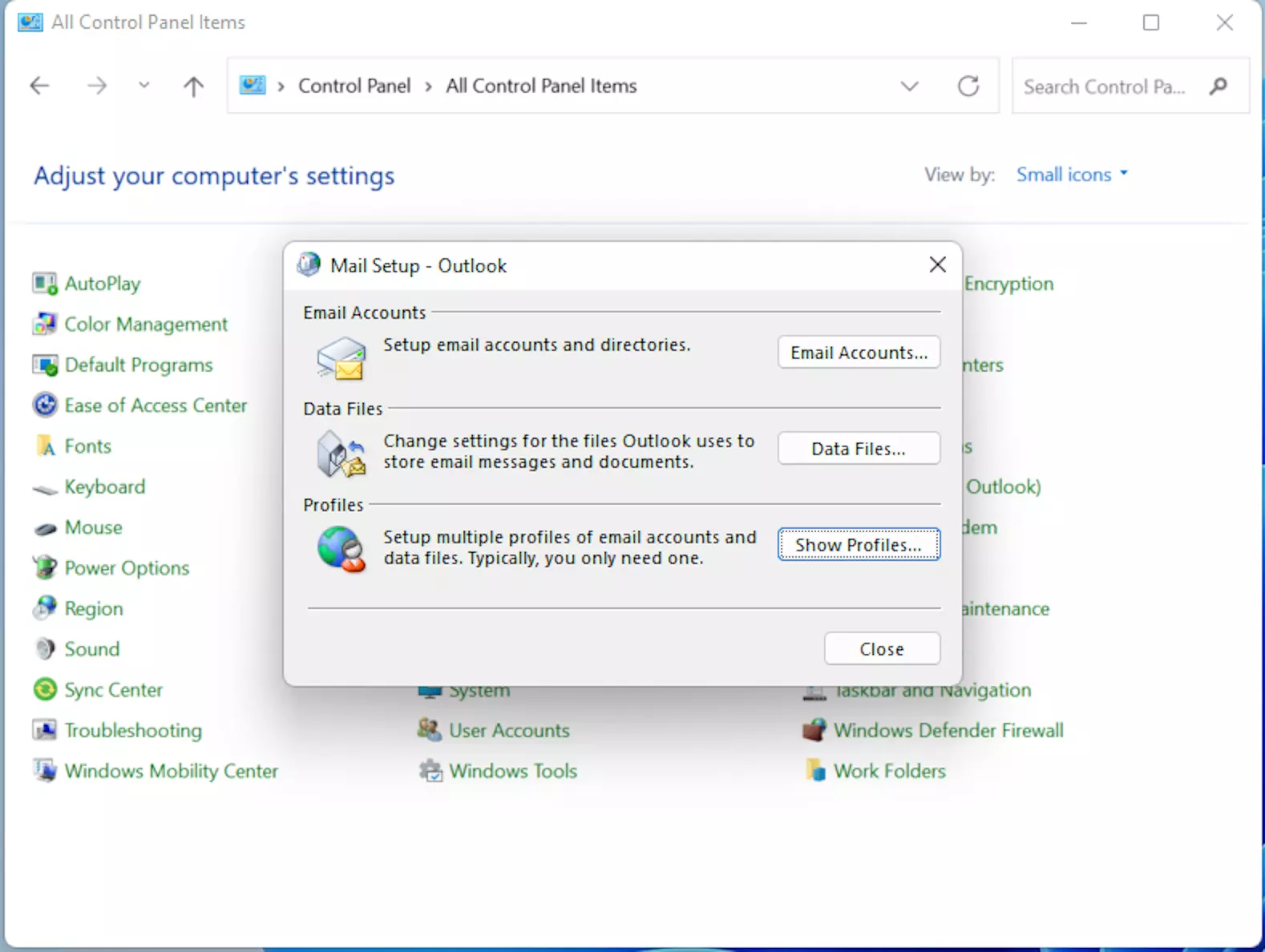Click the Encryption item text

point(1008,284)
